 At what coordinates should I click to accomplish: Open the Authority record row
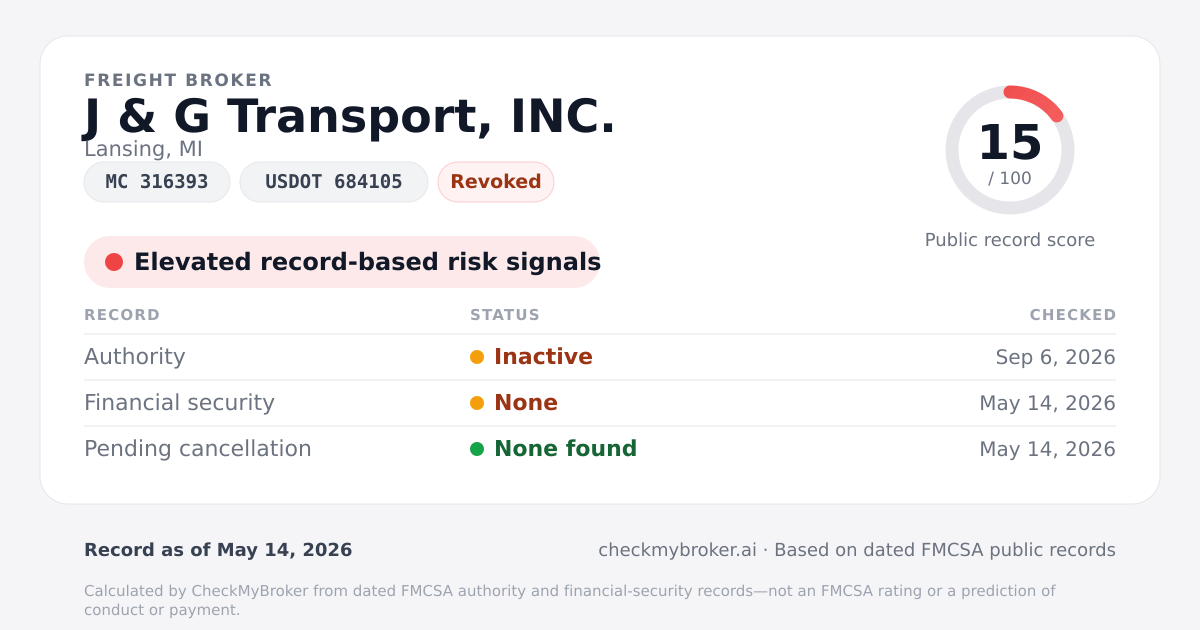(600, 357)
